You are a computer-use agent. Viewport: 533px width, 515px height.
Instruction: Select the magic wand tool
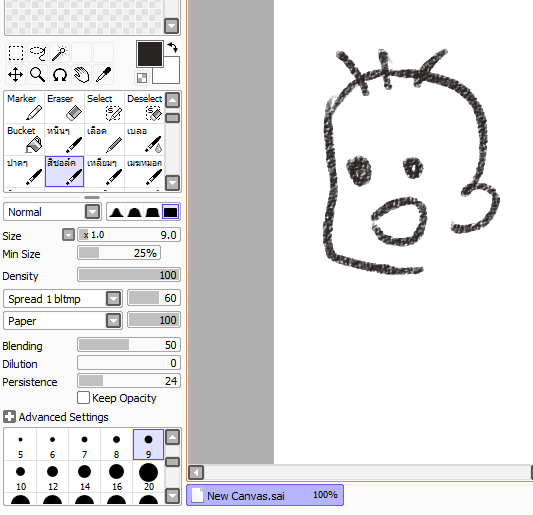pyautogui.click(x=60, y=53)
